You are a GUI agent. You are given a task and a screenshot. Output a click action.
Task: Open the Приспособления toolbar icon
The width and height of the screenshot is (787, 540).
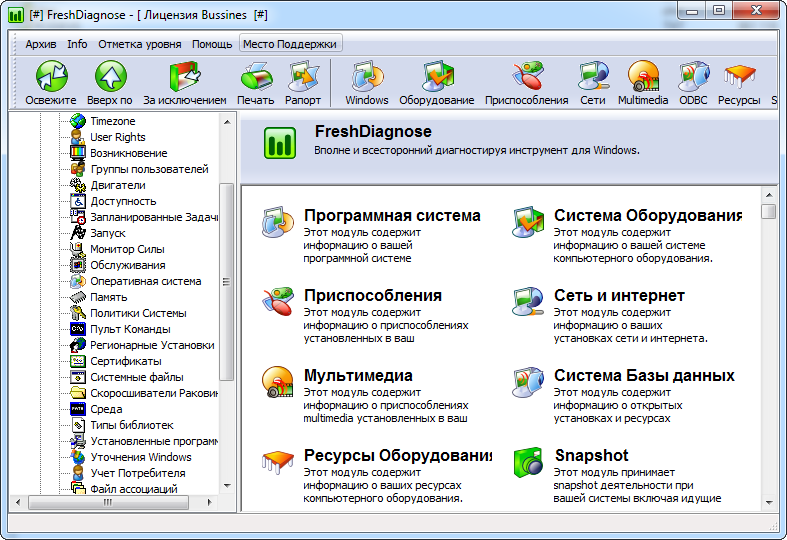(527, 76)
